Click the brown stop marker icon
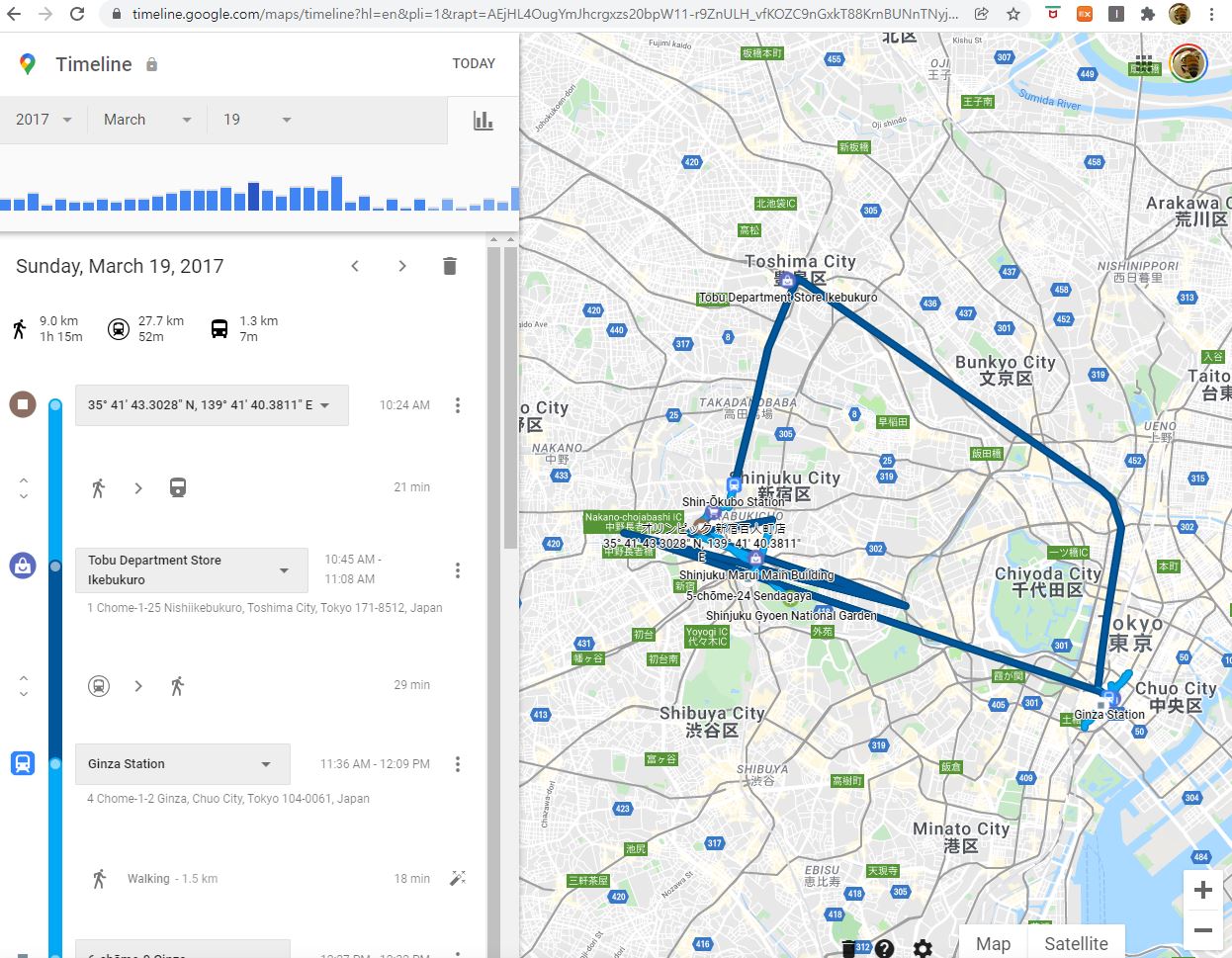 [x=23, y=404]
